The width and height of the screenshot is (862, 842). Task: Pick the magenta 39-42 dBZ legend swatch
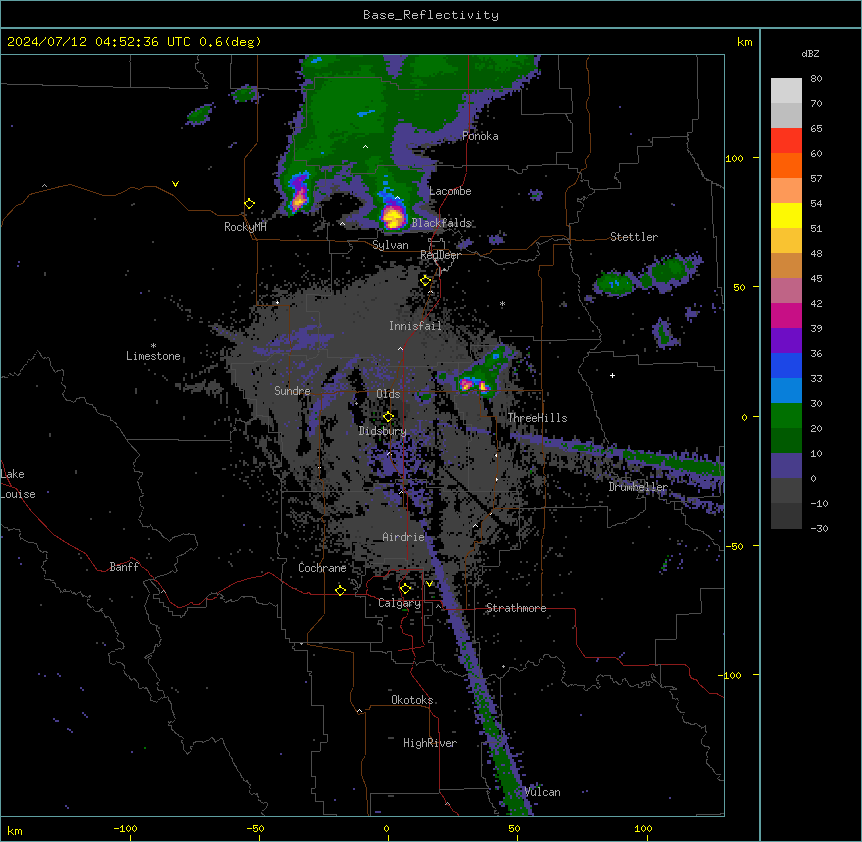[786, 315]
